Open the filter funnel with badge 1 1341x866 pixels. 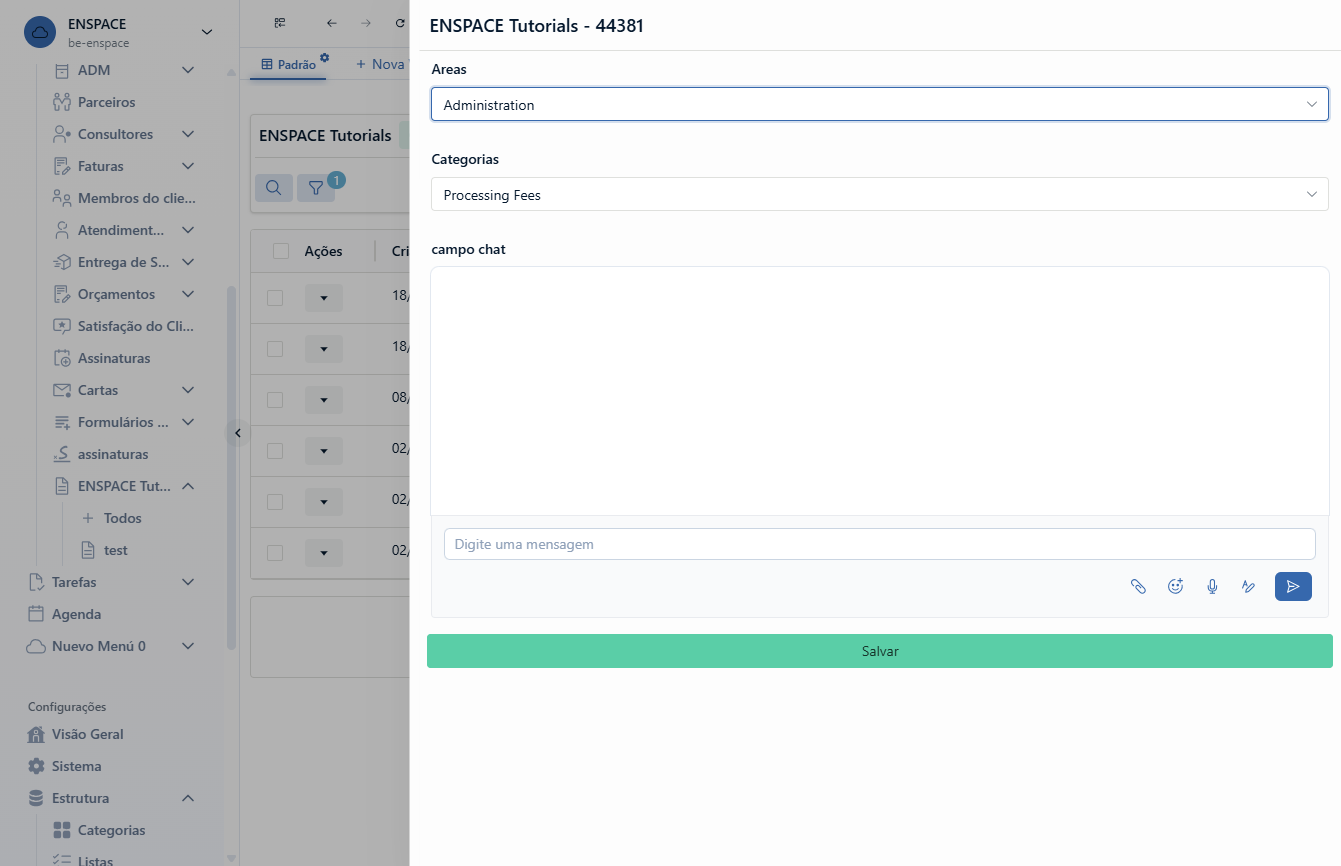coord(315,188)
